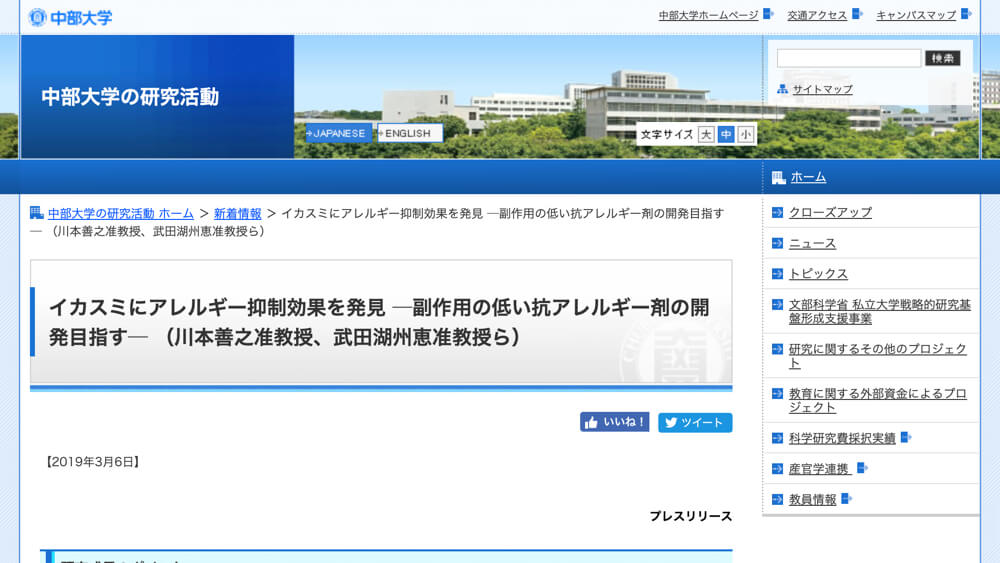This screenshot has width=1000, height=563.
Task: Click the Twitter tweet button
Action: (x=695, y=423)
